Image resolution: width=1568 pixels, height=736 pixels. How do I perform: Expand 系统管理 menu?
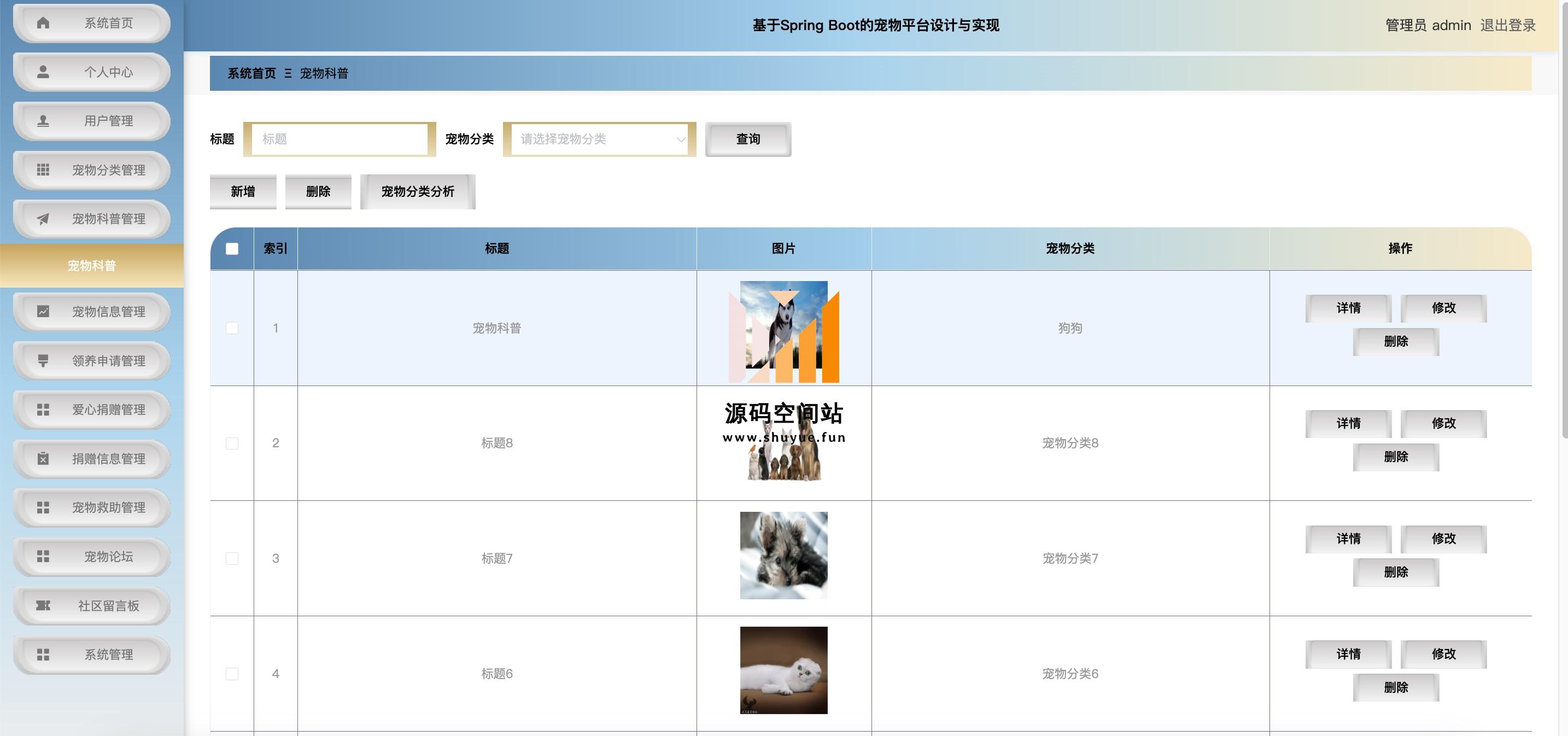(92, 655)
